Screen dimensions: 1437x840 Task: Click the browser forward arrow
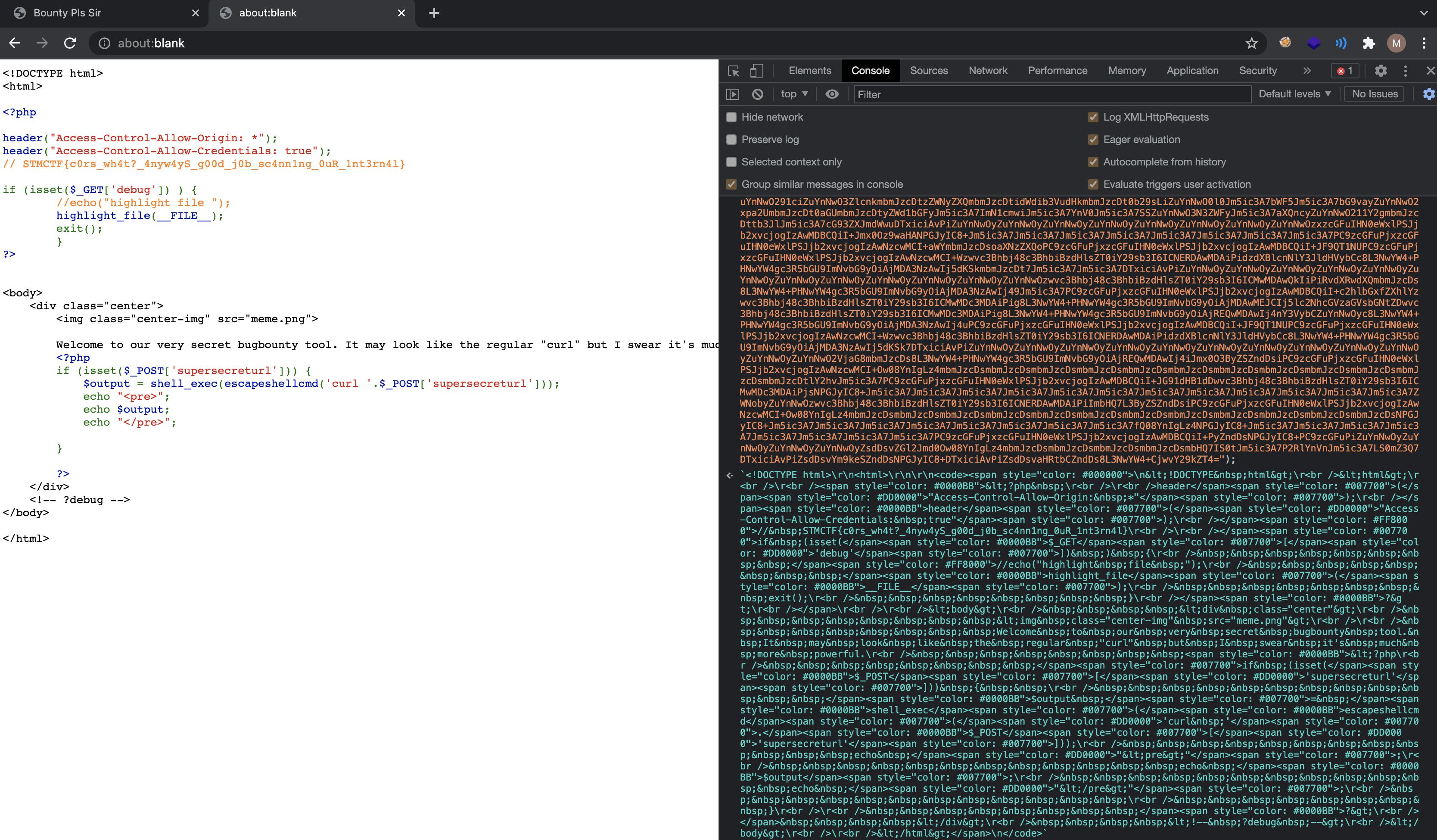pyautogui.click(x=42, y=44)
